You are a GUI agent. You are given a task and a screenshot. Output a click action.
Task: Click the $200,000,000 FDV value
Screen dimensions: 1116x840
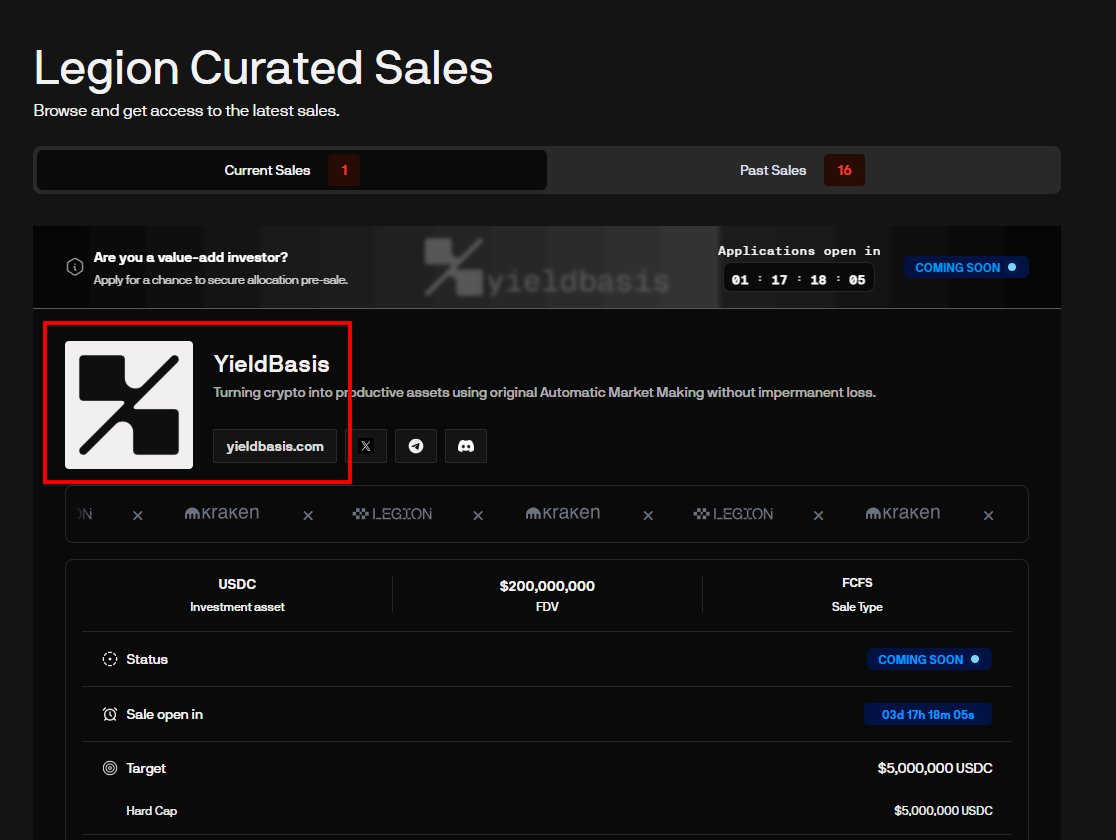point(547,586)
